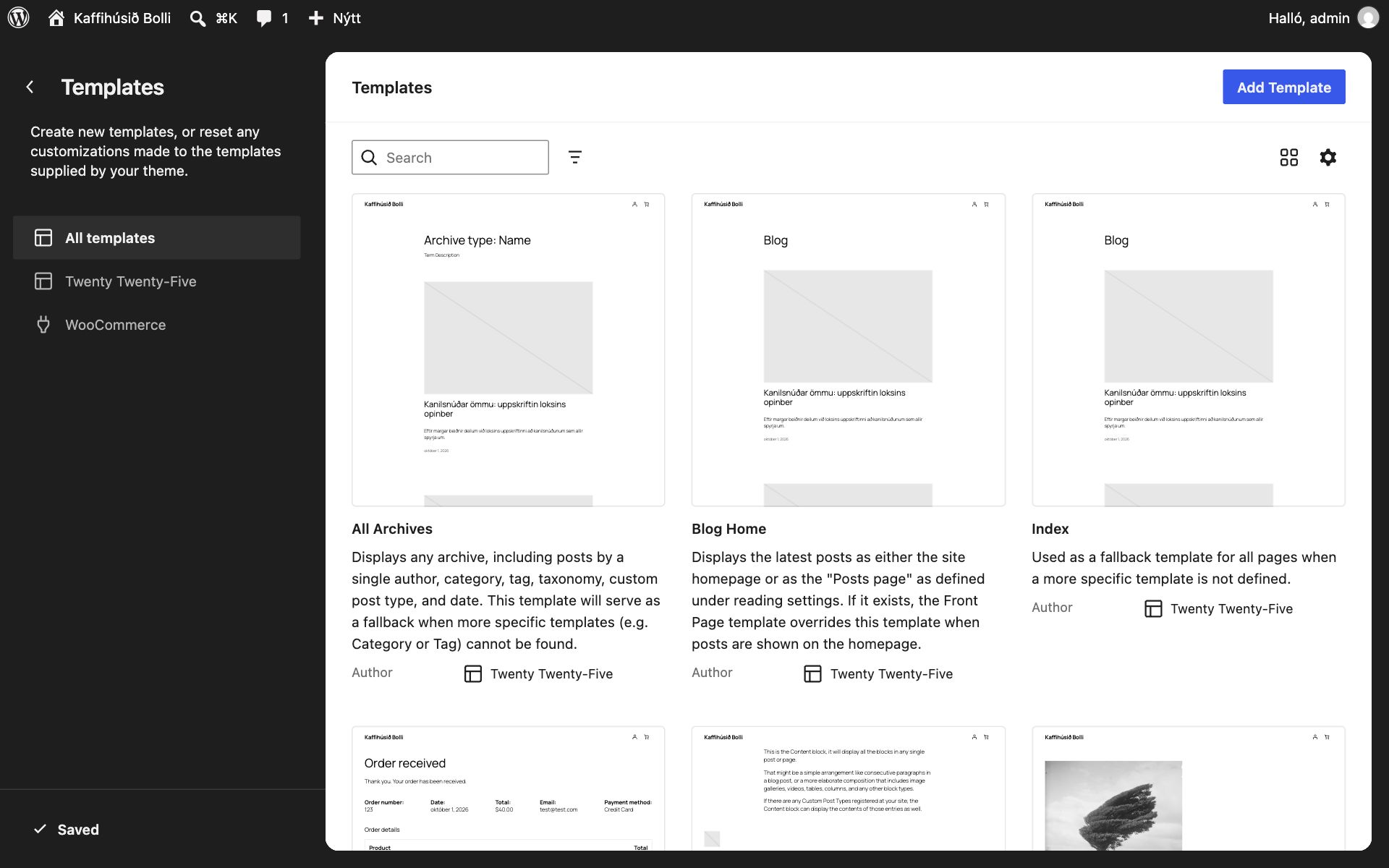This screenshot has height=868, width=1389.
Task: Click the All templates layout icon
Action: pyautogui.click(x=43, y=237)
